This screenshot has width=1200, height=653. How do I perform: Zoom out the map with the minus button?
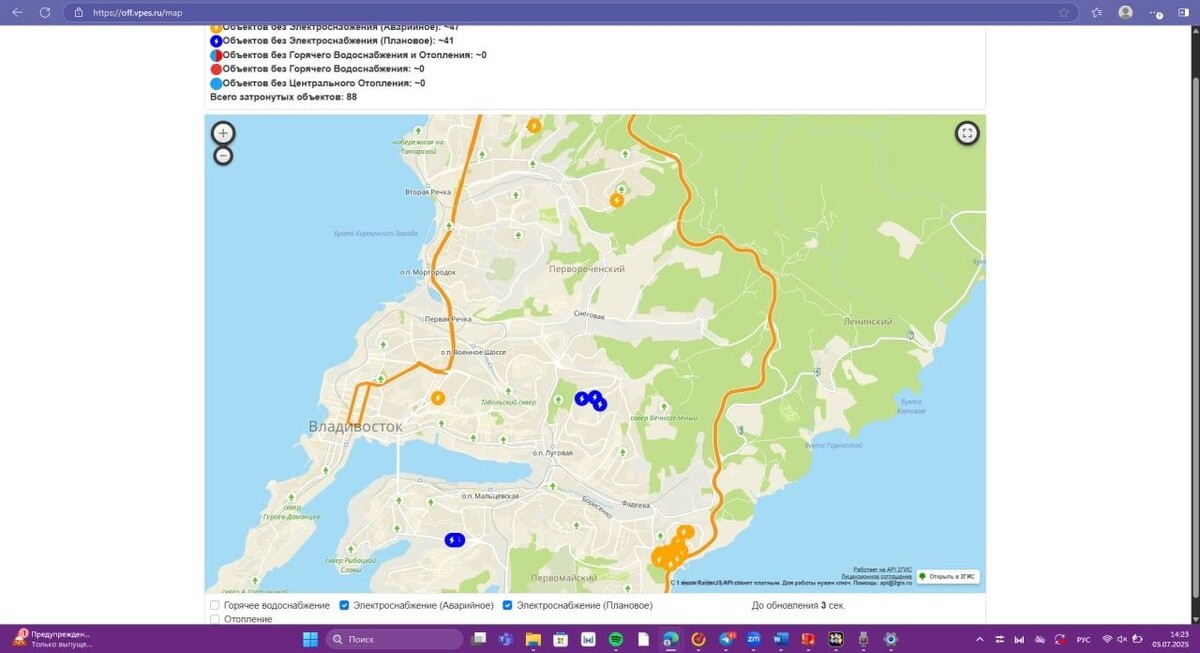click(223, 156)
